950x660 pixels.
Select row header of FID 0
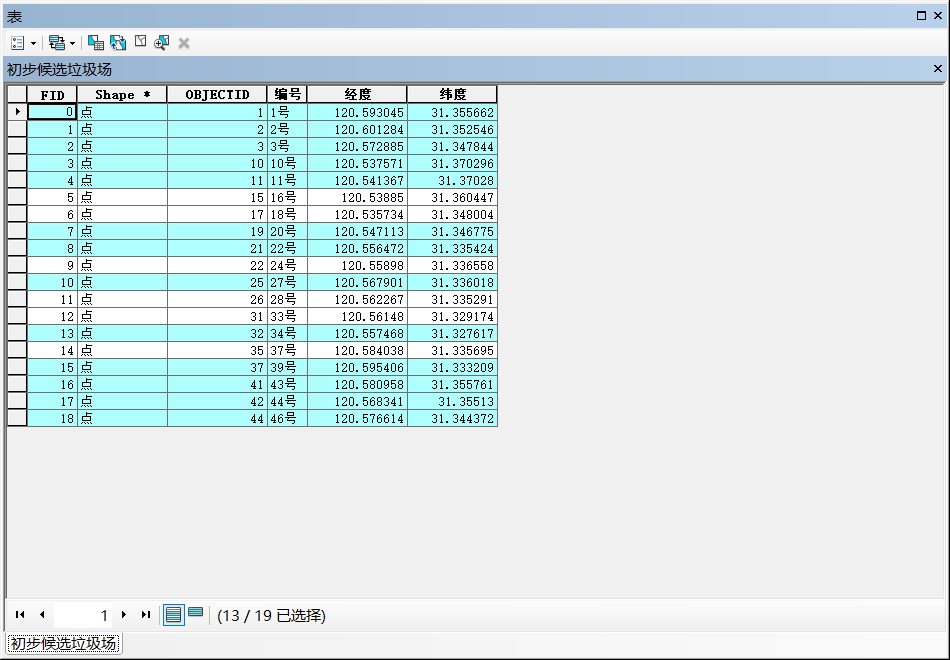pyautogui.click(x=17, y=112)
